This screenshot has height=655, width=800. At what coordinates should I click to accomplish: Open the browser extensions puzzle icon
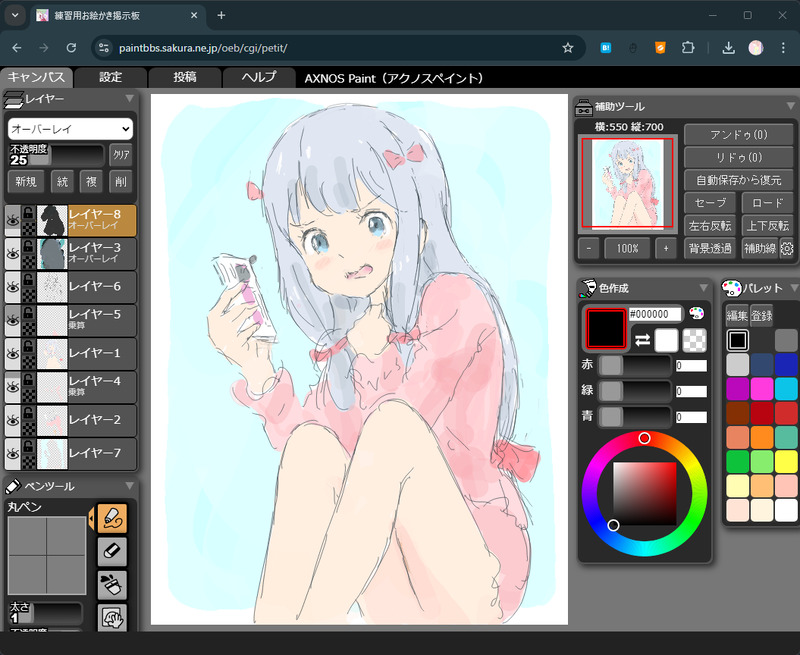pyautogui.click(x=688, y=48)
